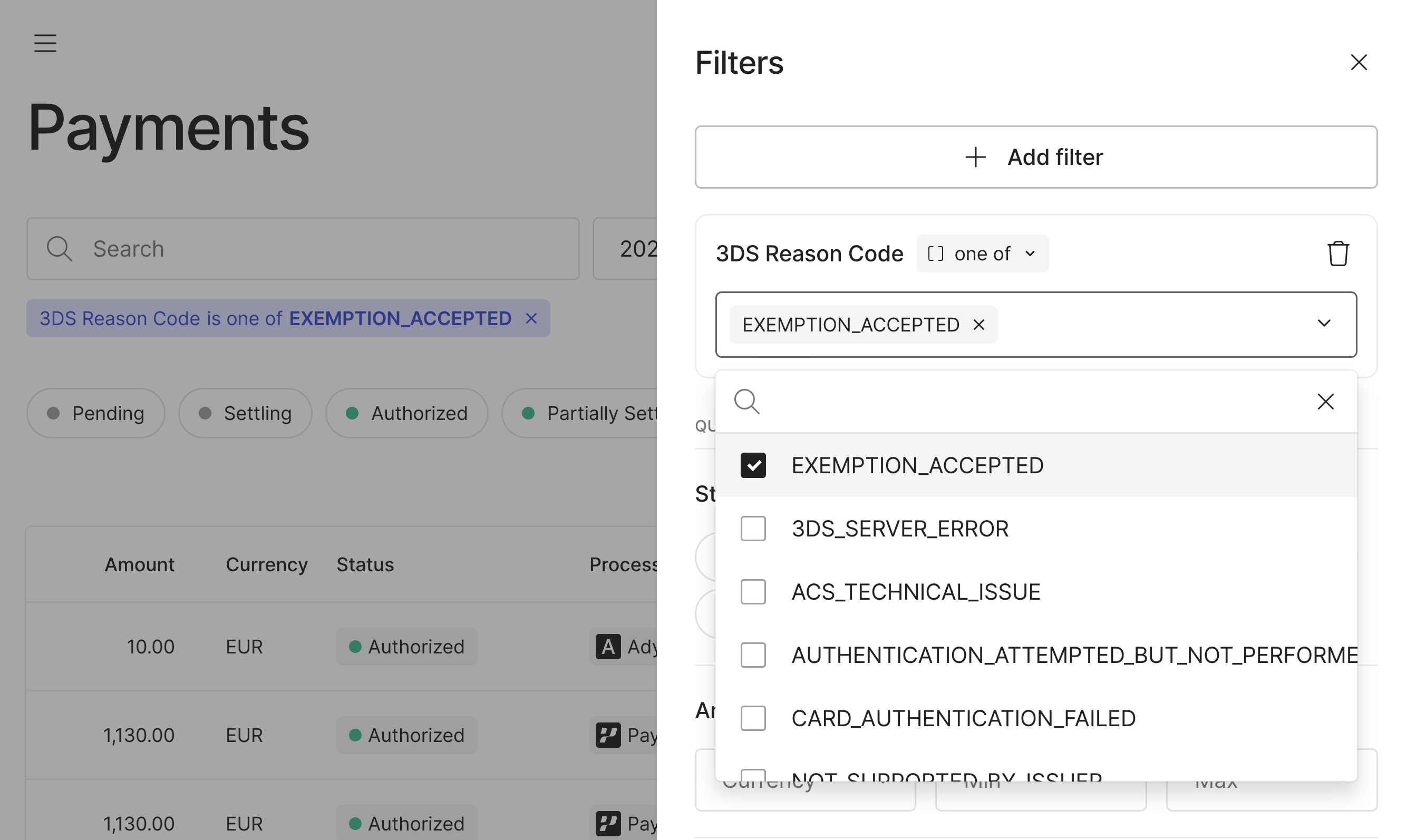Click the green status dot on the Pending pill
This screenshot has height=840, width=1416.
point(54,413)
